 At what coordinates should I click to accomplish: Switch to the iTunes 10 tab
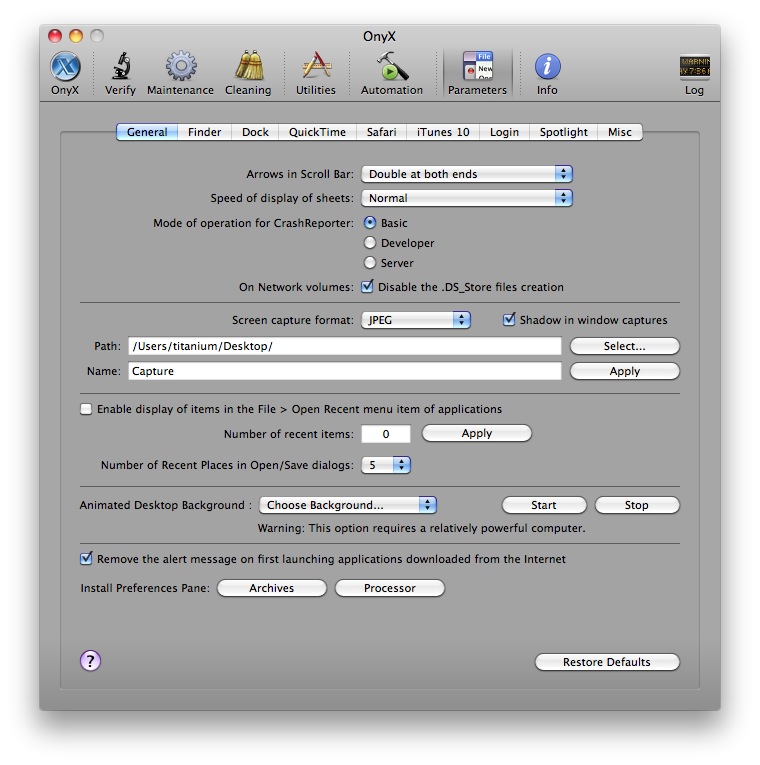pos(443,132)
